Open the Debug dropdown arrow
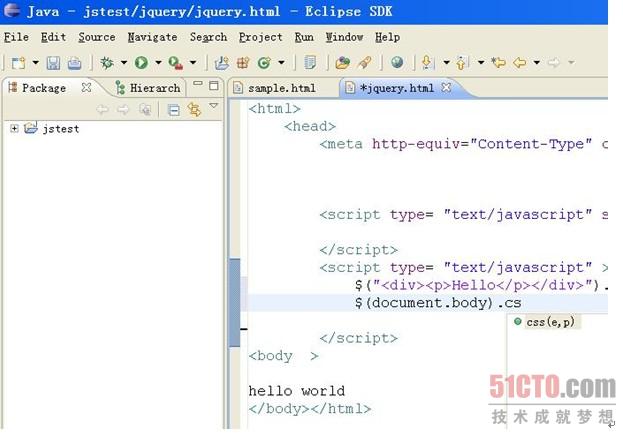The width and height of the screenshot is (623, 433). tap(124, 62)
